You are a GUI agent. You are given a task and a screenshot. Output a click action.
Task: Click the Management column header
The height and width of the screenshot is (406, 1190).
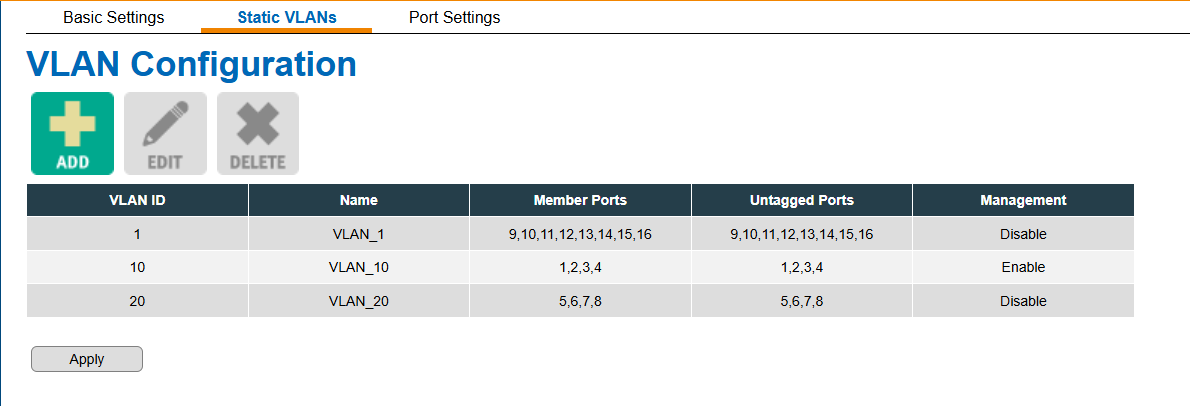1023,200
